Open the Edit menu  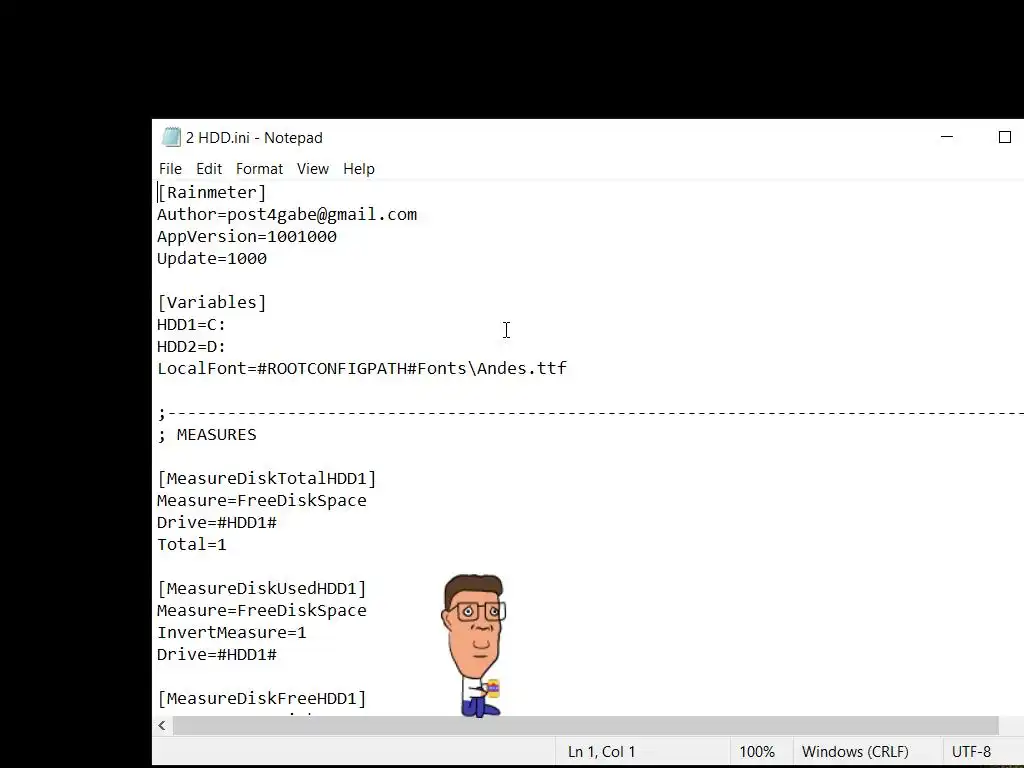(x=209, y=168)
